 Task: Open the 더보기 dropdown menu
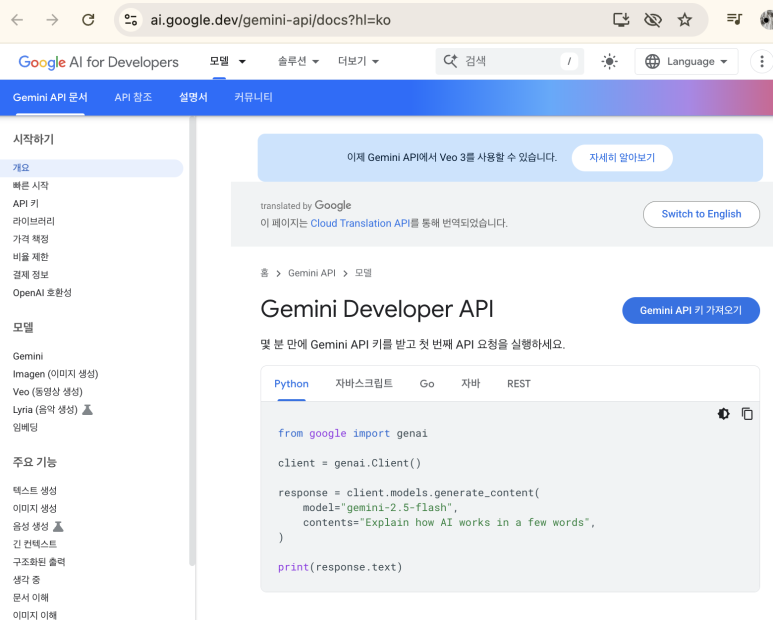coord(358,62)
